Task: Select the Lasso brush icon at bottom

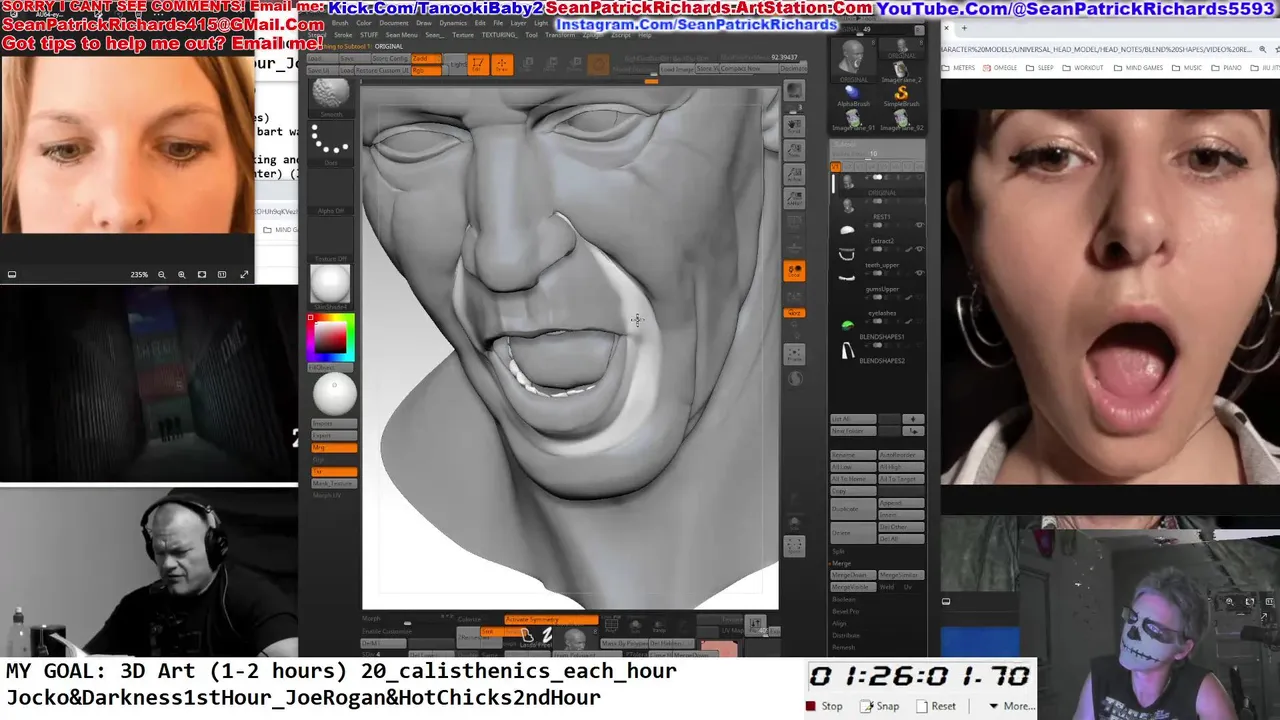Action: click(x=527, y=636)
